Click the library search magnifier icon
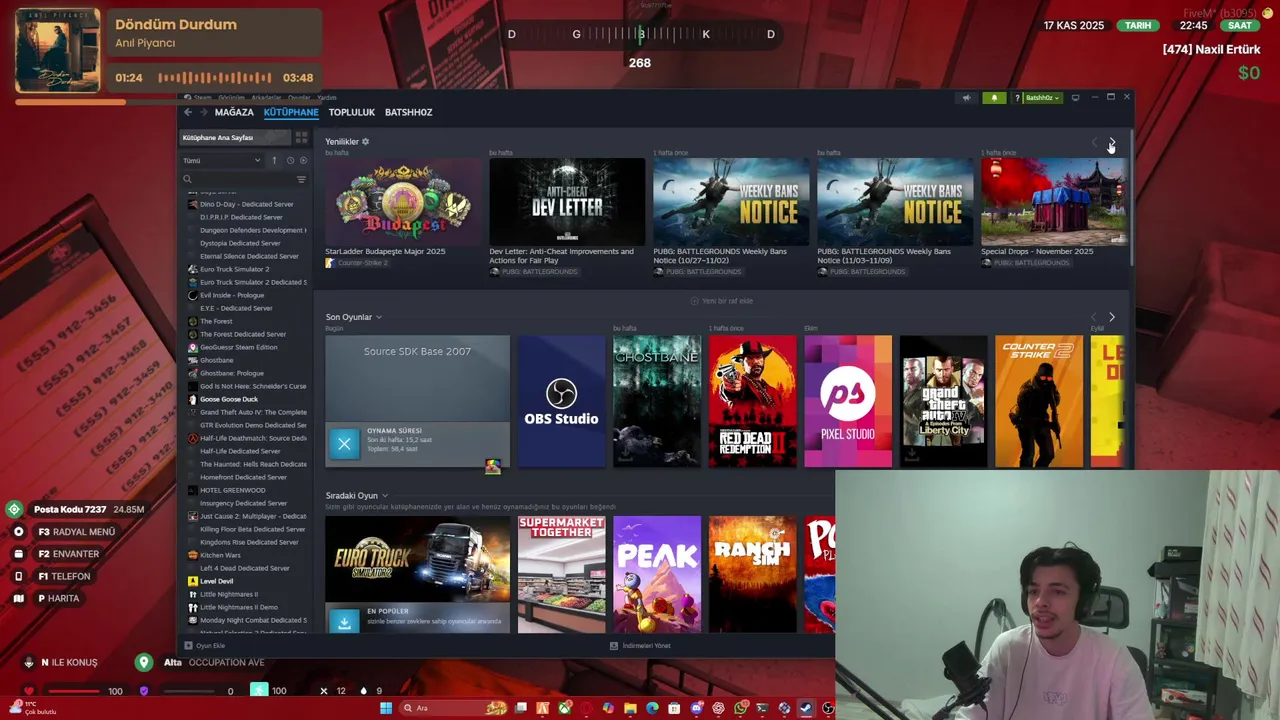Screen dimensions: 1280x720 pos(187,180)
